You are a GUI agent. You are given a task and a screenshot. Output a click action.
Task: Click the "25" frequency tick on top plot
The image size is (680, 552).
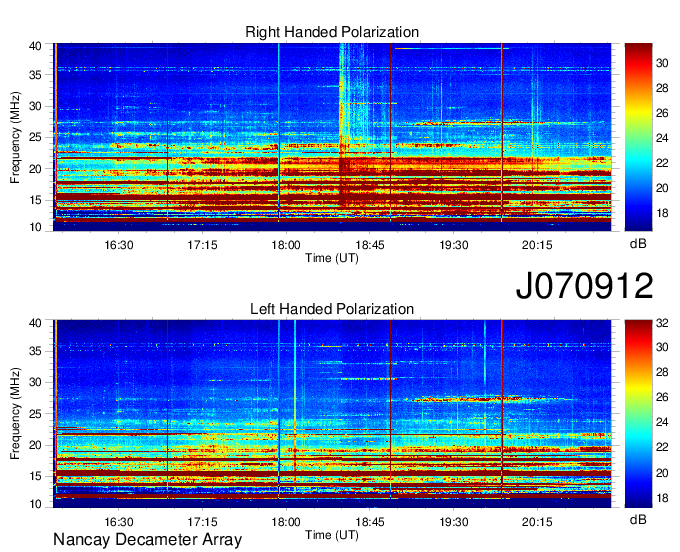coord(35,137)
